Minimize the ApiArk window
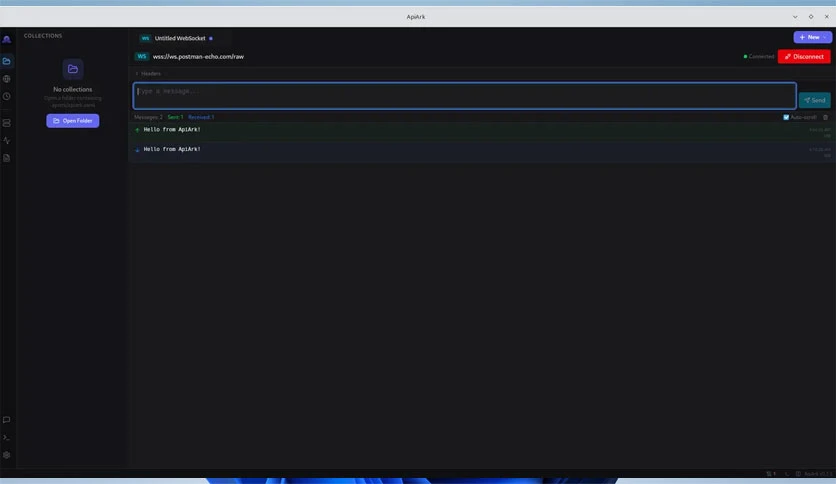Screen dimensions: 836x484 point(795,17)
